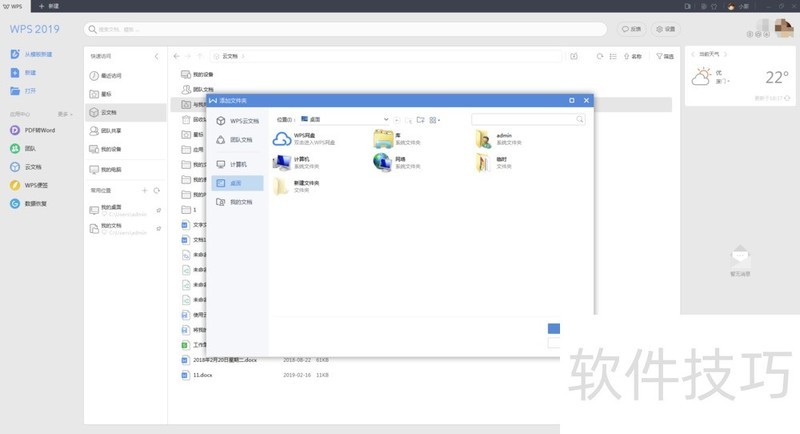Select 桌面 in the dialog sidebar
800x434 pixels.
(237, 183)
